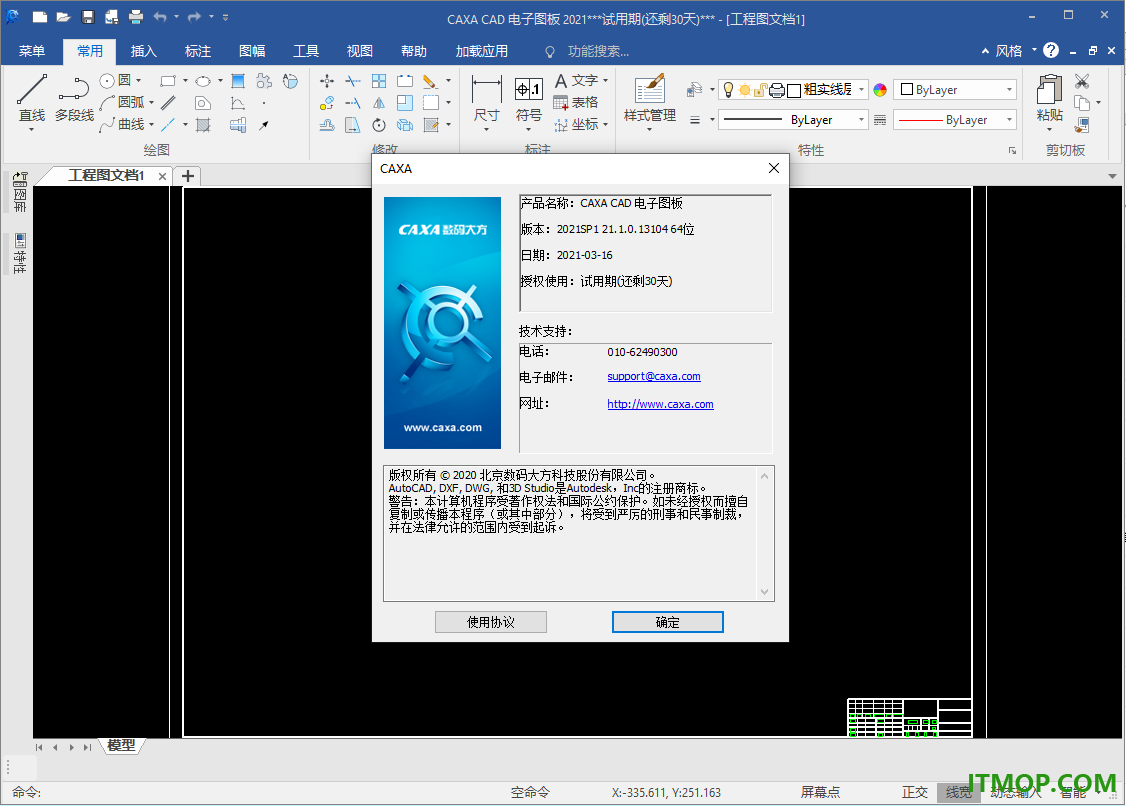1126x806 pixels.
Task: Select the 多段线 polyline tool
Action: [x=74, y=98]
